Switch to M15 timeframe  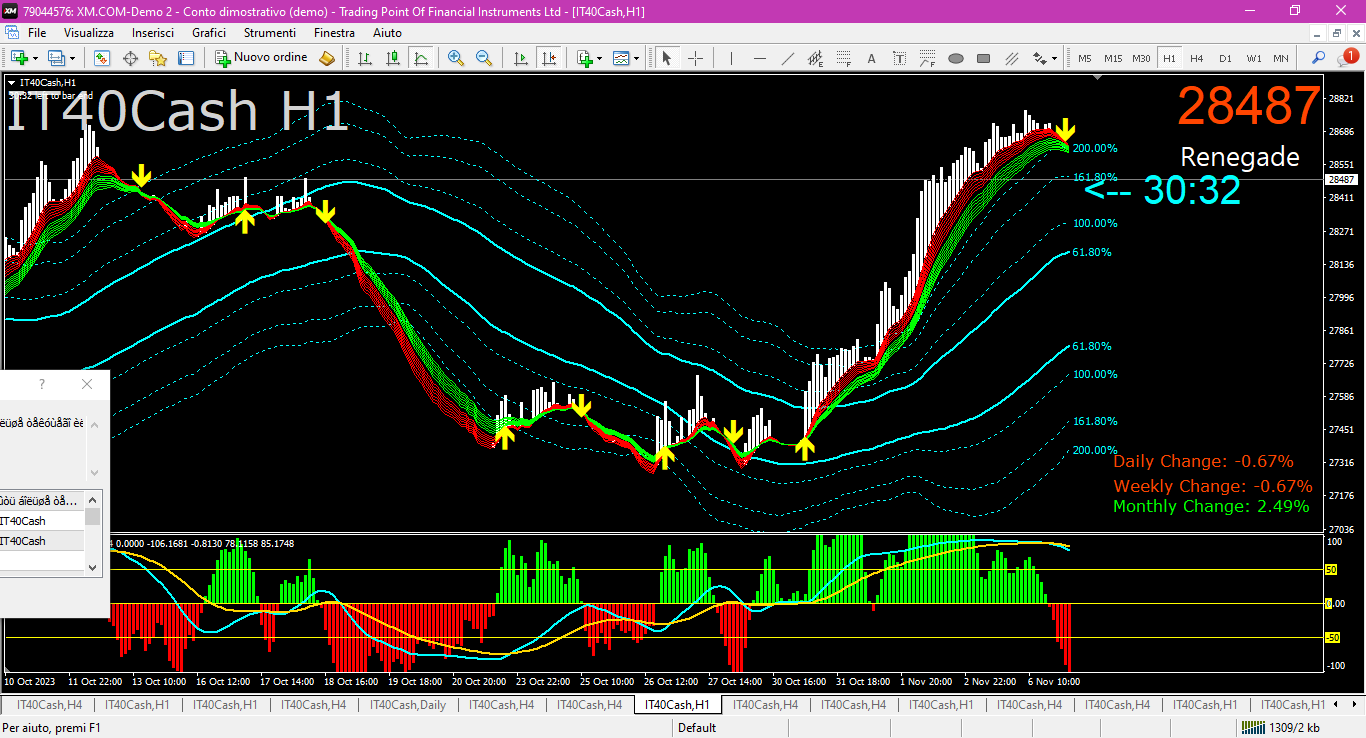(x=1113, y=58)
